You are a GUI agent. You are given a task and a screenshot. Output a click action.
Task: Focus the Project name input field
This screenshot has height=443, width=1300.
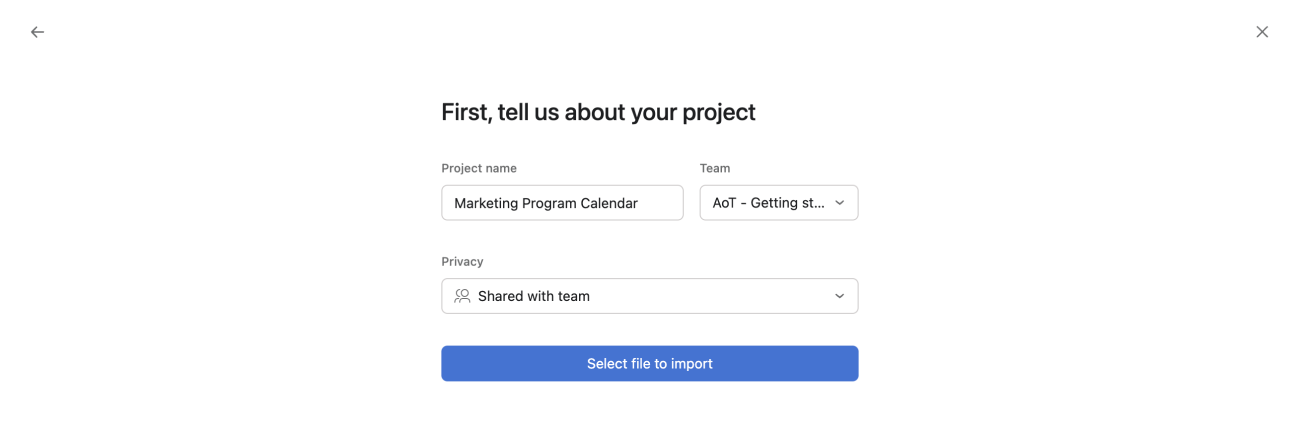click(x=562, y=203)
